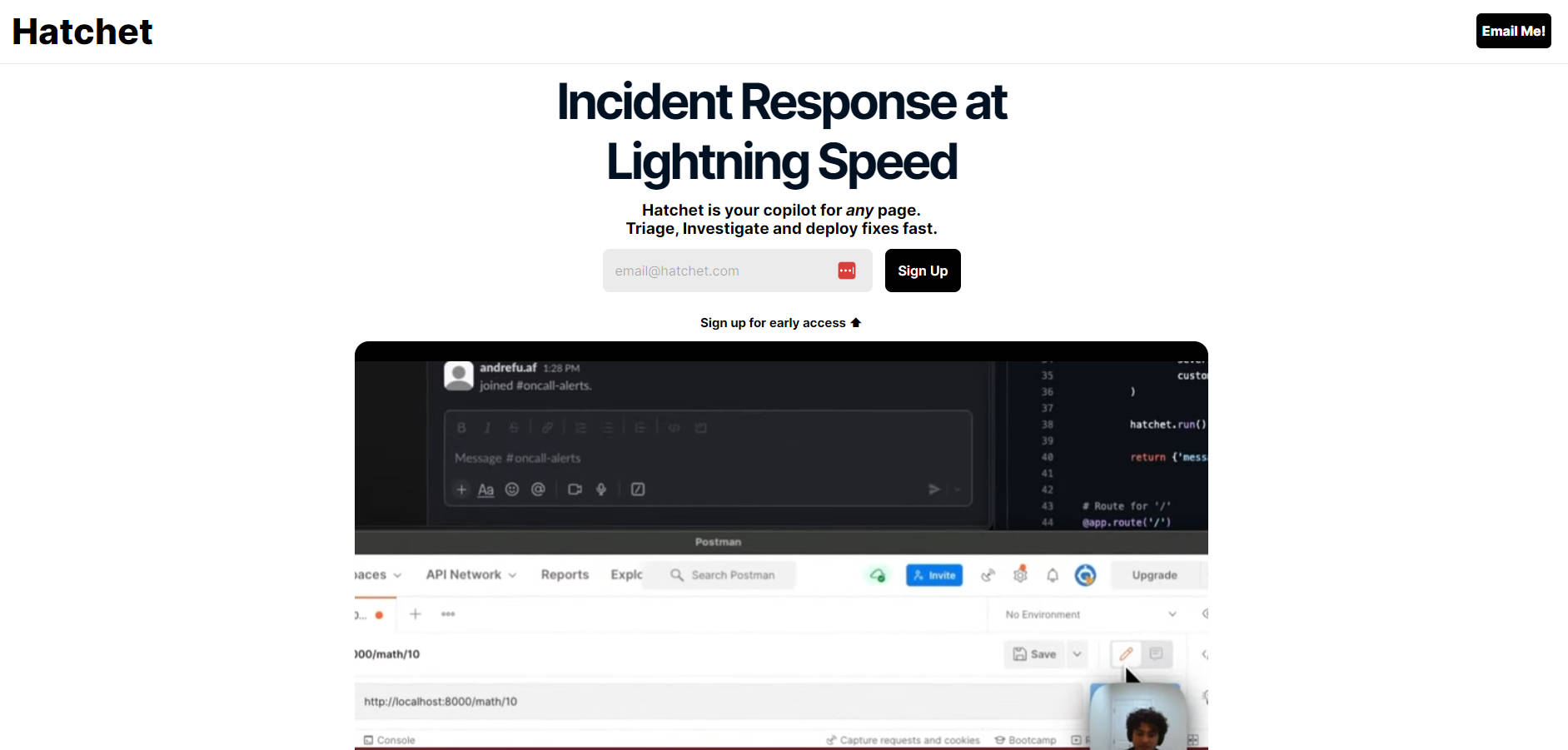Click the comment icon beside the pencil
This screenshot has height=750, width=1568.
1156,654
